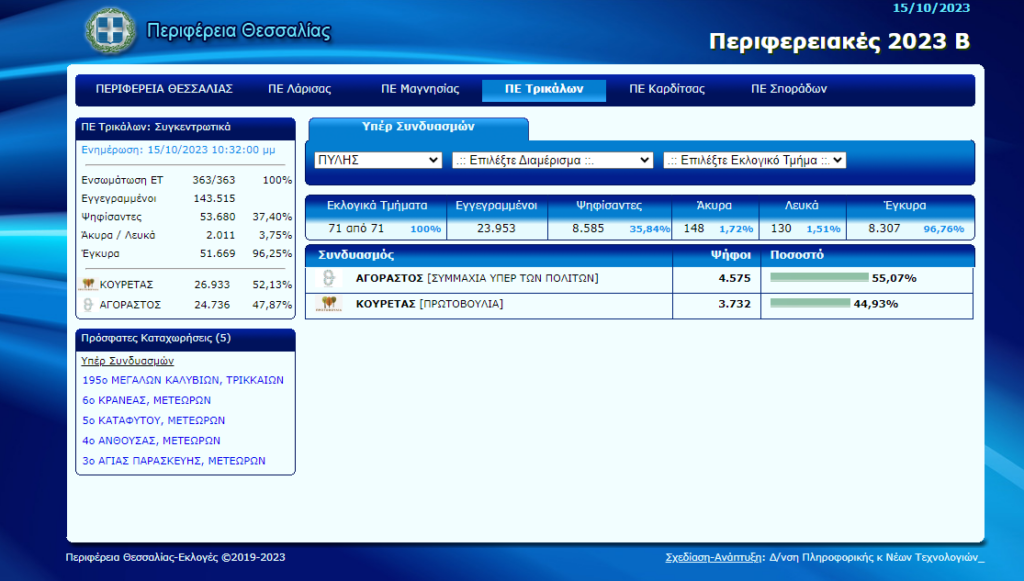Click ΚΟΥΡΕΤΑΣ logo in results table

click(328, 304)
